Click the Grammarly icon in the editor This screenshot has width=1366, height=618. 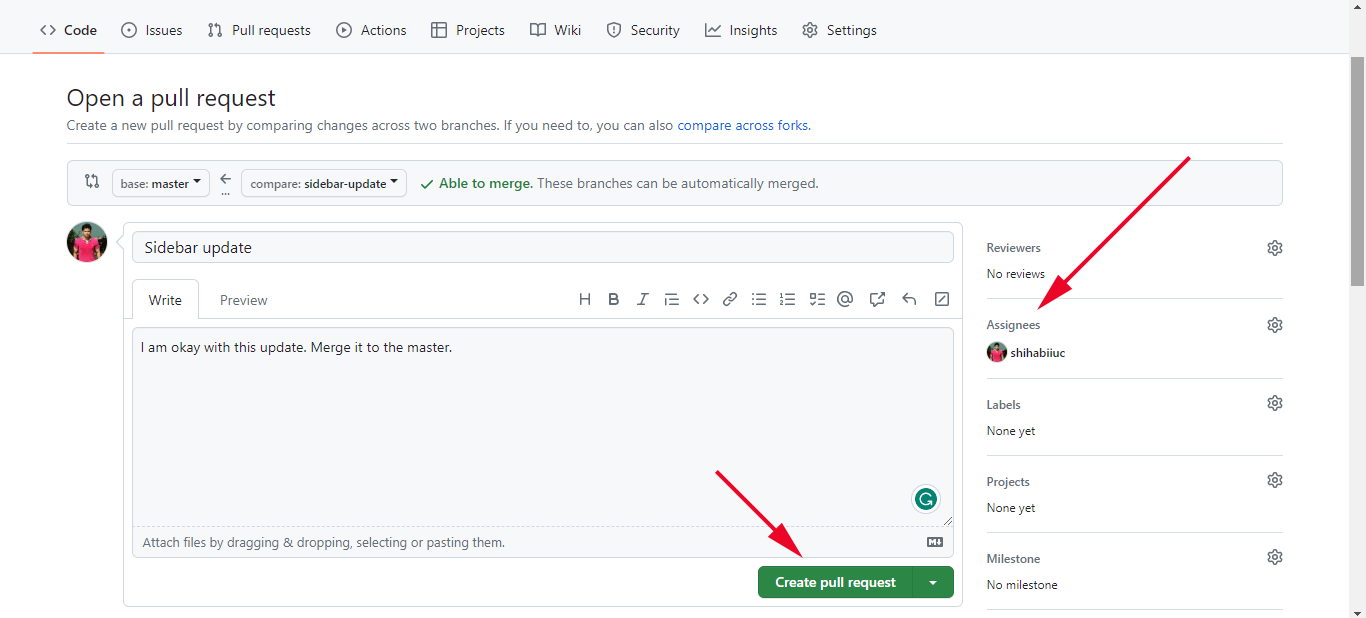(x=925, y=498)
